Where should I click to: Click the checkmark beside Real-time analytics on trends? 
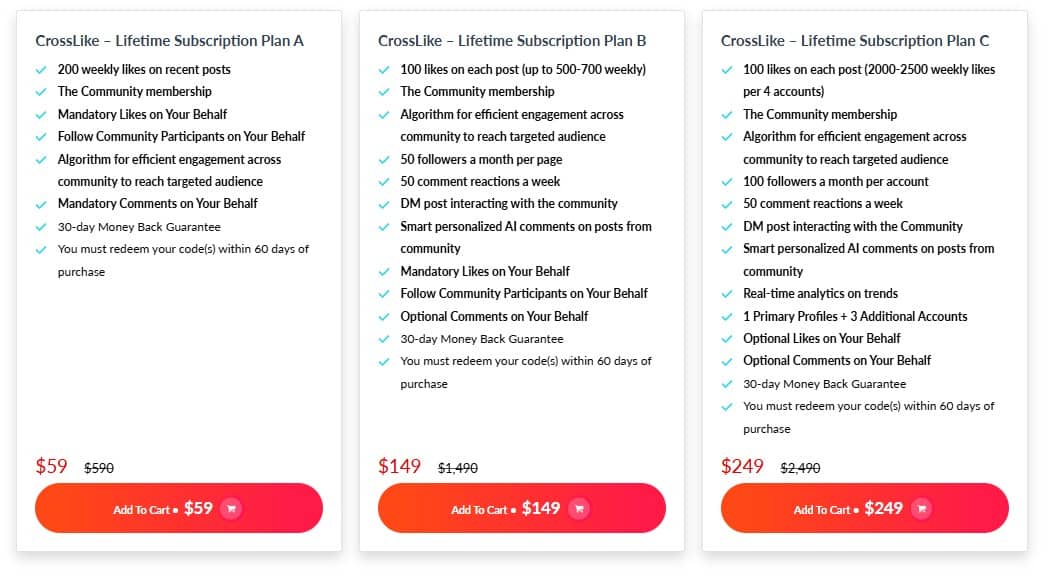click(725, 294)
